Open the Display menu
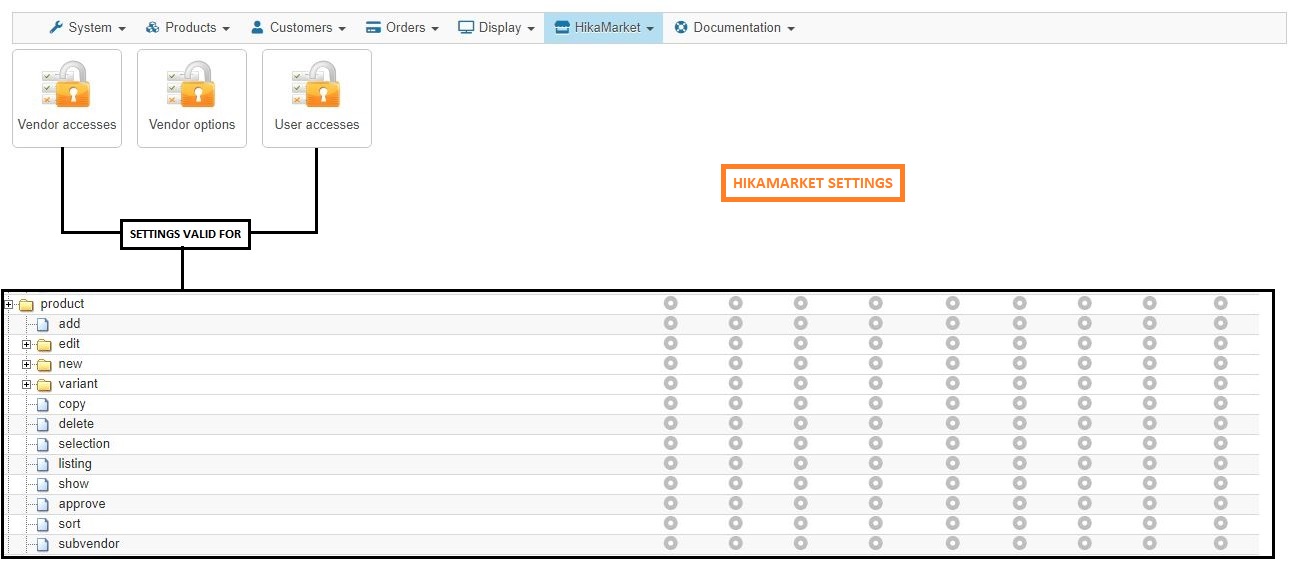Image resolution: width=1292 pixels, height=567 pixels. (496, 28)
